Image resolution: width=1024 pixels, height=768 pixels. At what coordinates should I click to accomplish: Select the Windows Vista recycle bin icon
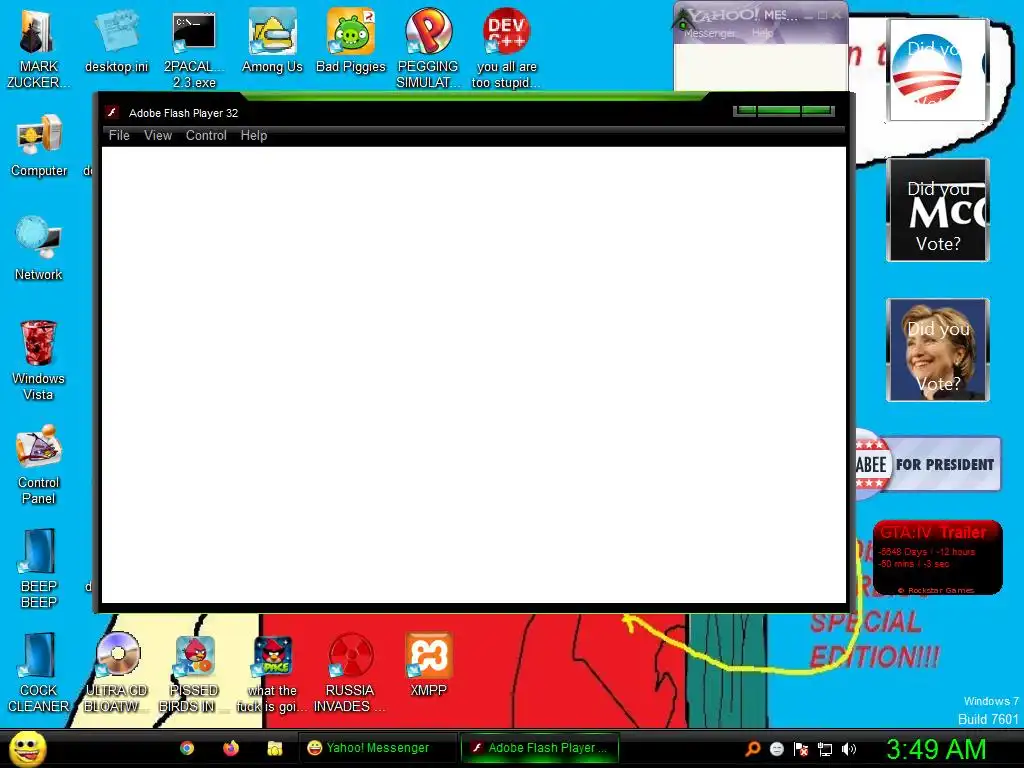click(39, 361)
